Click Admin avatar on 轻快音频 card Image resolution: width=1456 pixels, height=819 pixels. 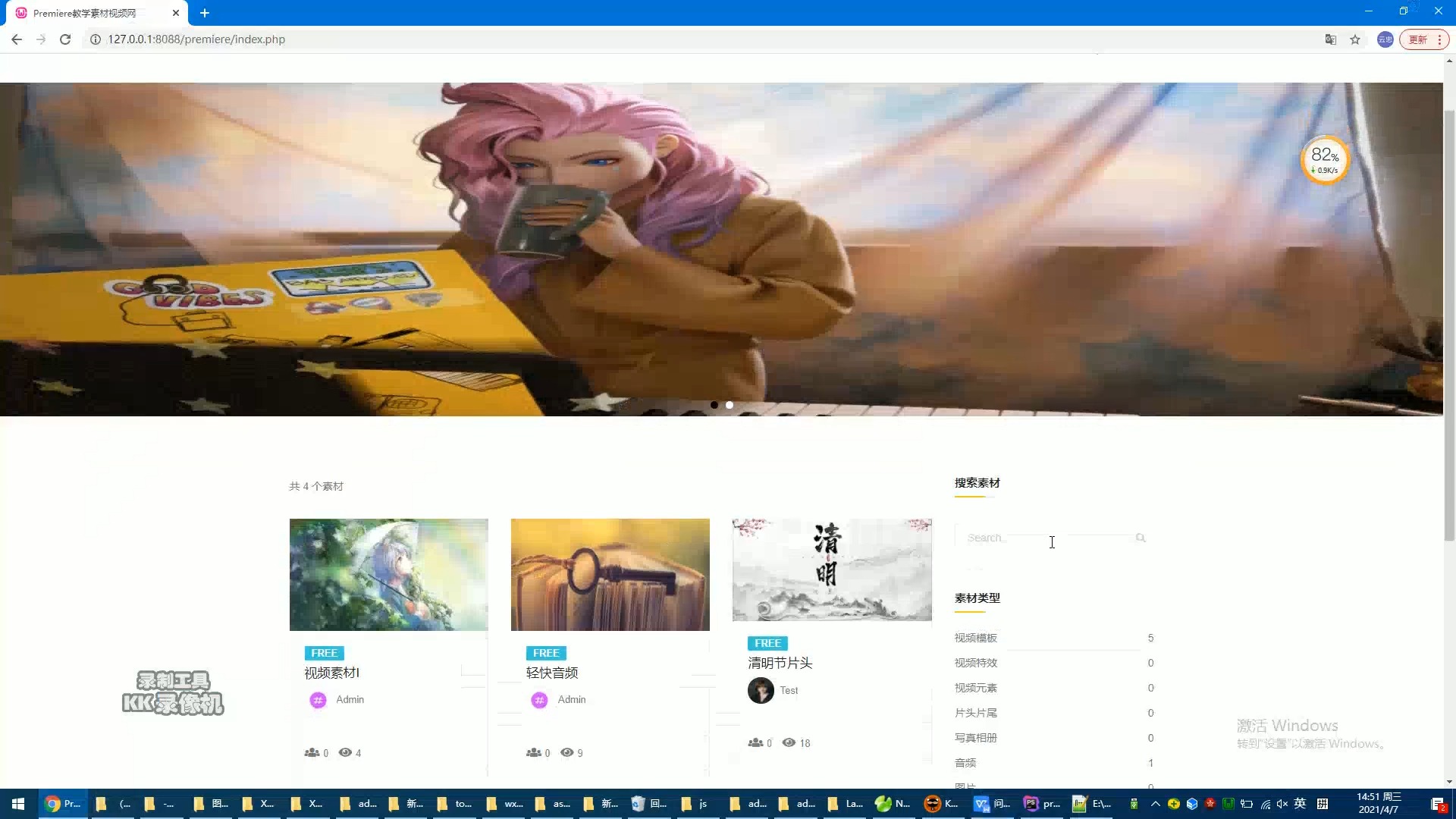coord(539,700)
